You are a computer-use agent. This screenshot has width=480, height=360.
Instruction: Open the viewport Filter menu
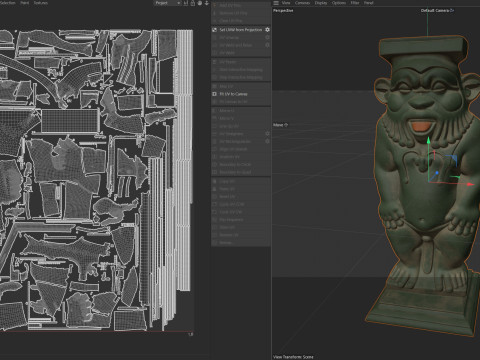355,3
